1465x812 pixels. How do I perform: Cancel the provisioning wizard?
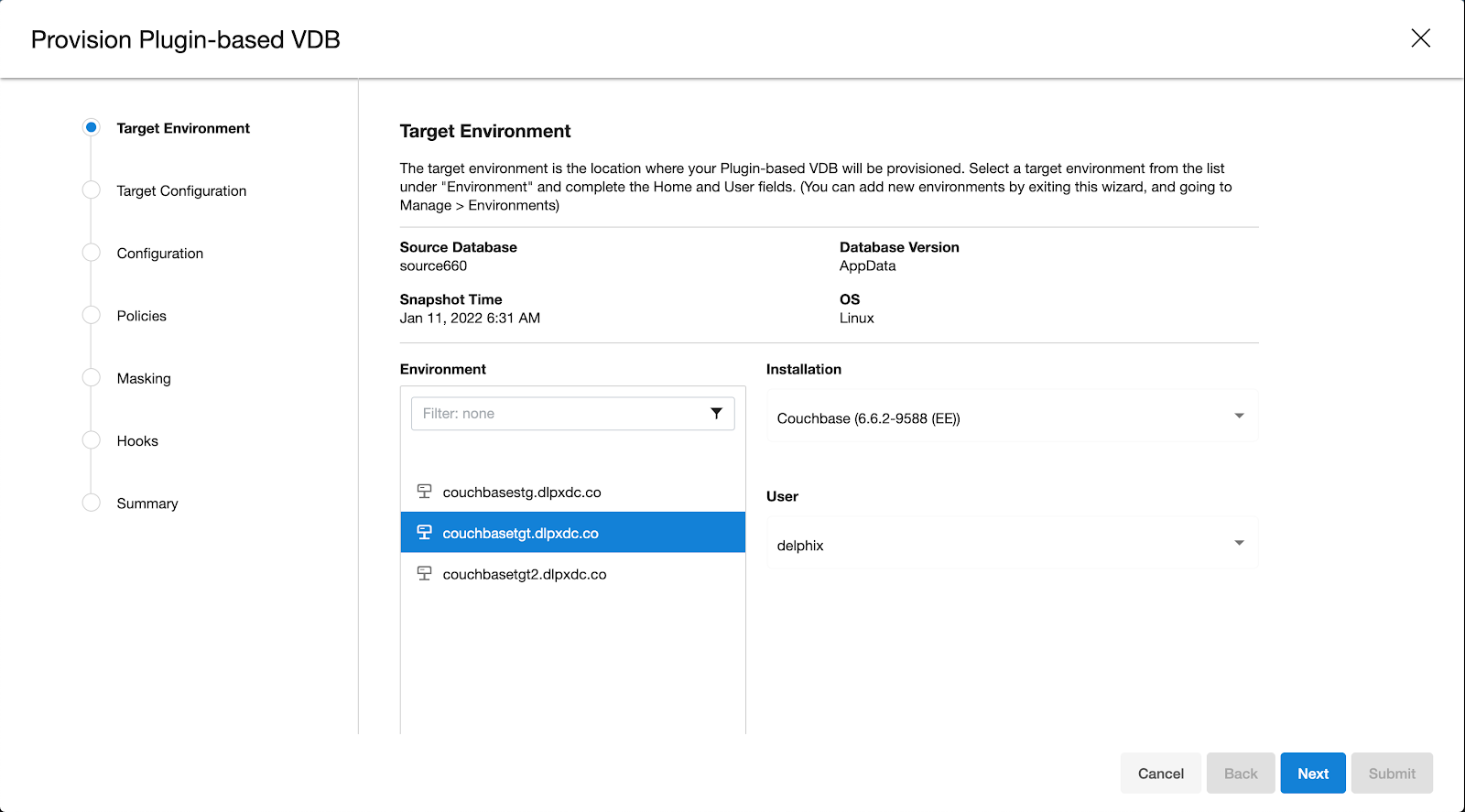(x=1160, y=774)
